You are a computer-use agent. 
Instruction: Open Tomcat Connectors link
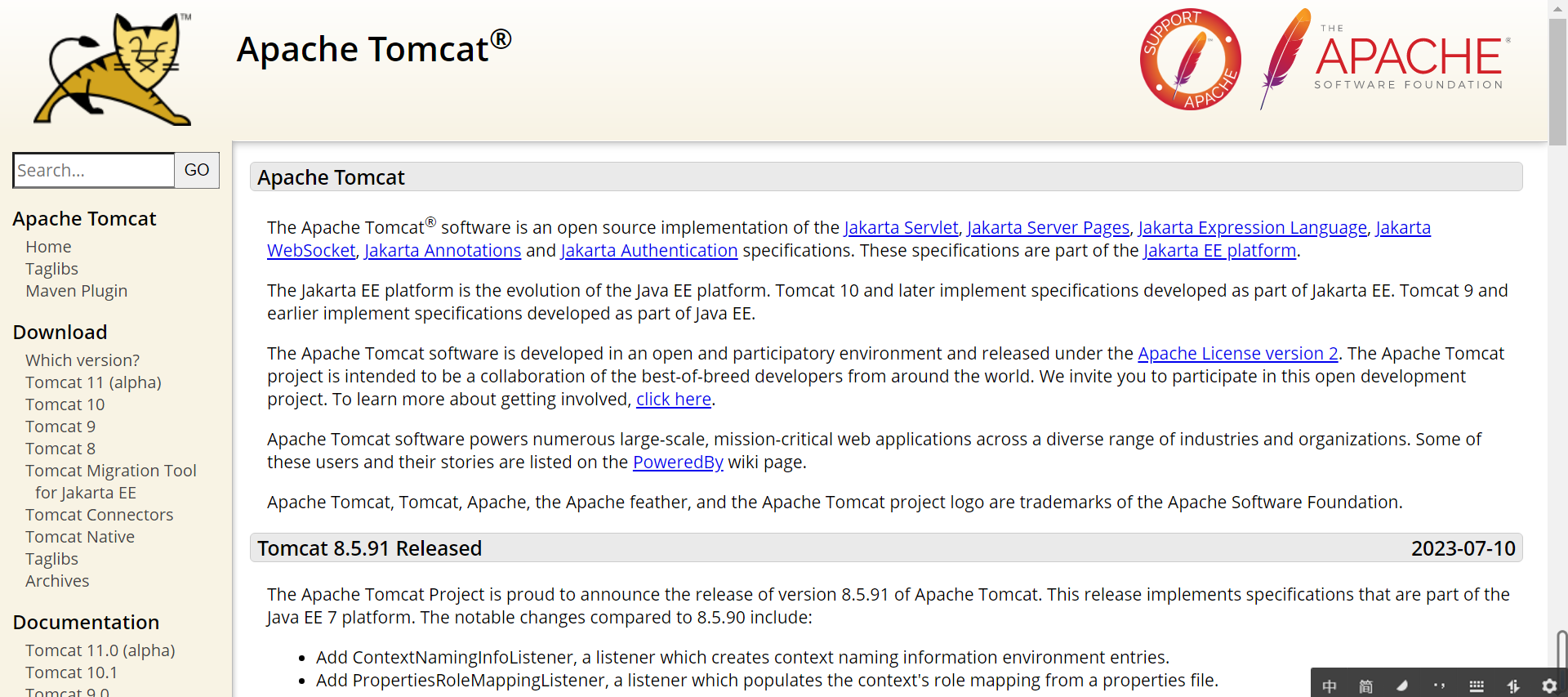(x=99, y=515)
